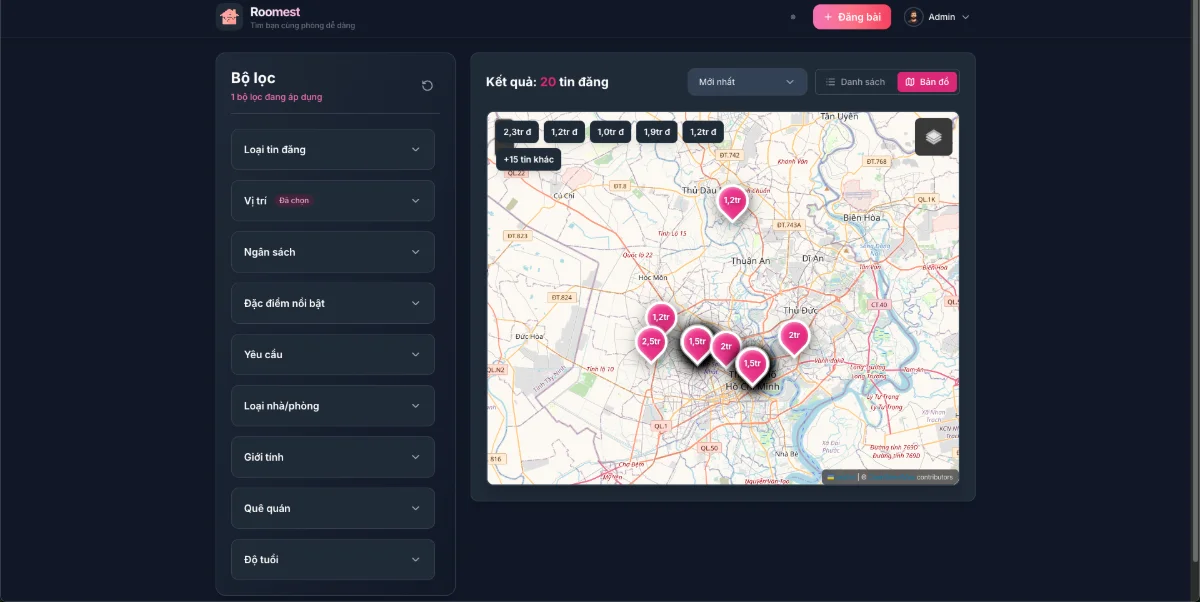
Task: Switch to Danh sách list view
Action: coord(856,82)
